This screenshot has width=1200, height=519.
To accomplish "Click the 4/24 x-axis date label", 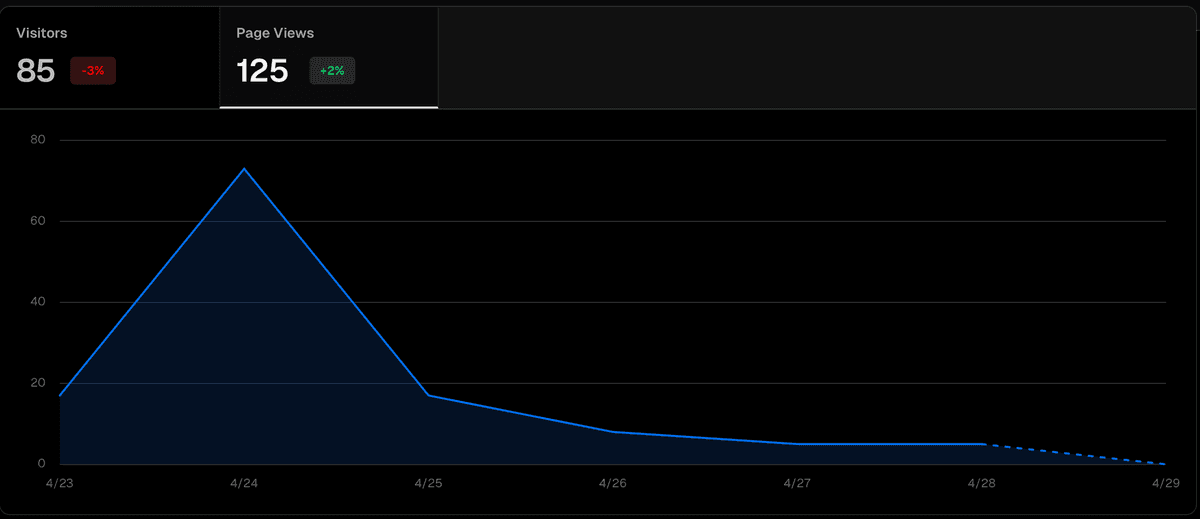I will tap(244, 483).
